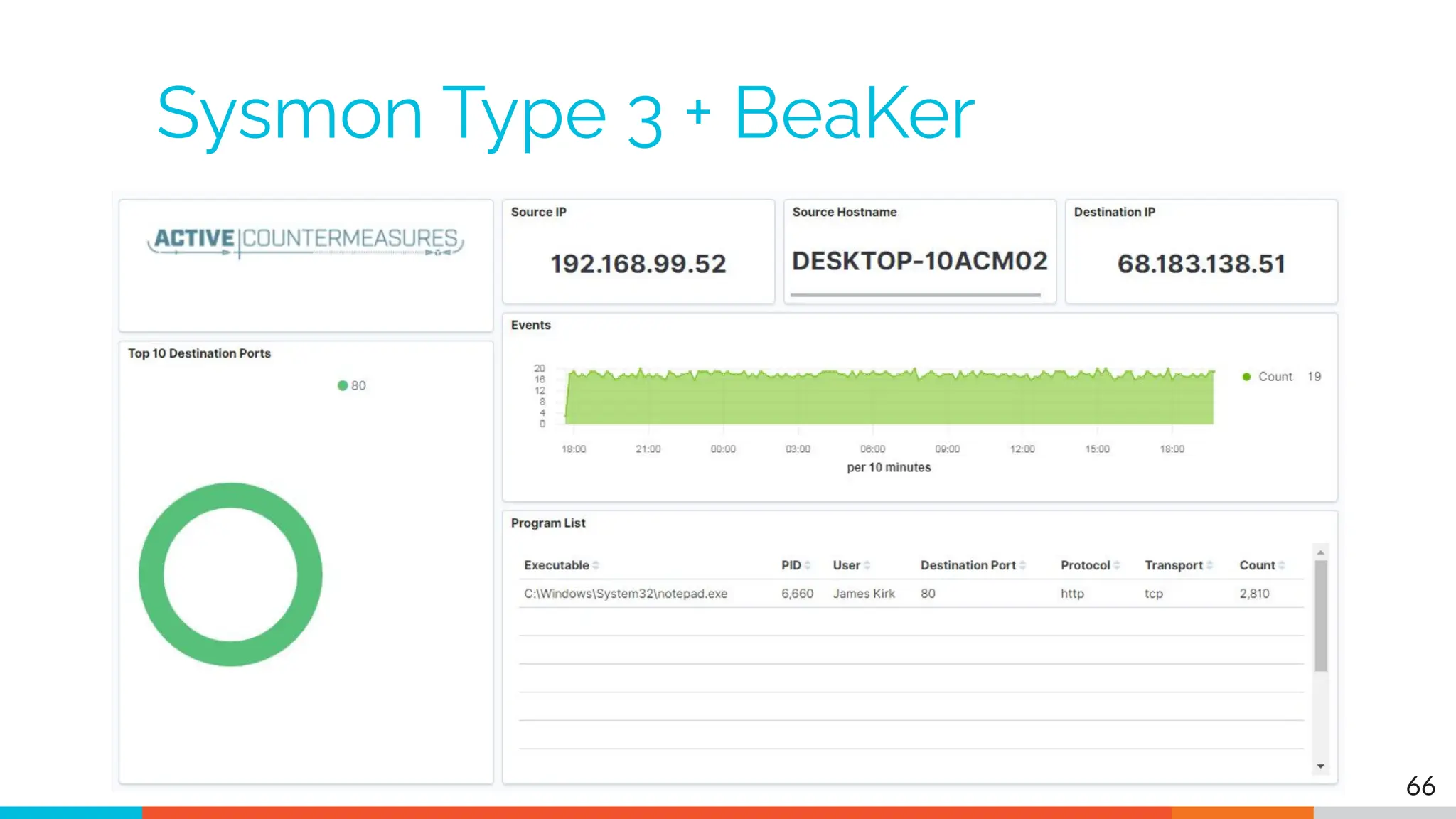Toggle port 80 legend dot
The height and width of the screenshot is (819, 1456).
point(343,385)
